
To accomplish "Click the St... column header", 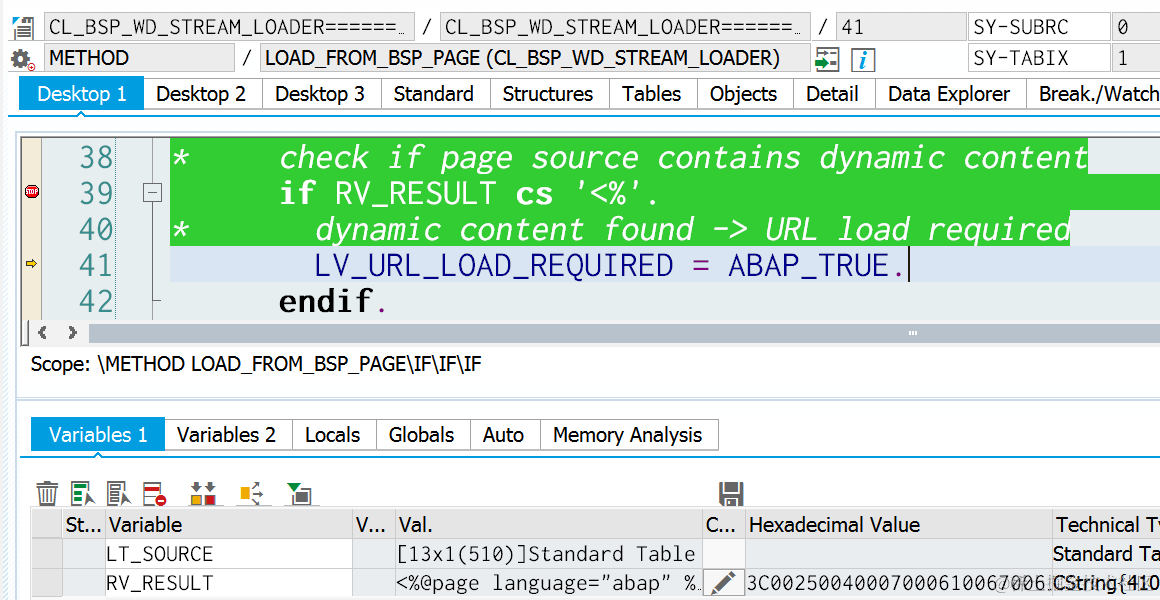I will 84,525.
